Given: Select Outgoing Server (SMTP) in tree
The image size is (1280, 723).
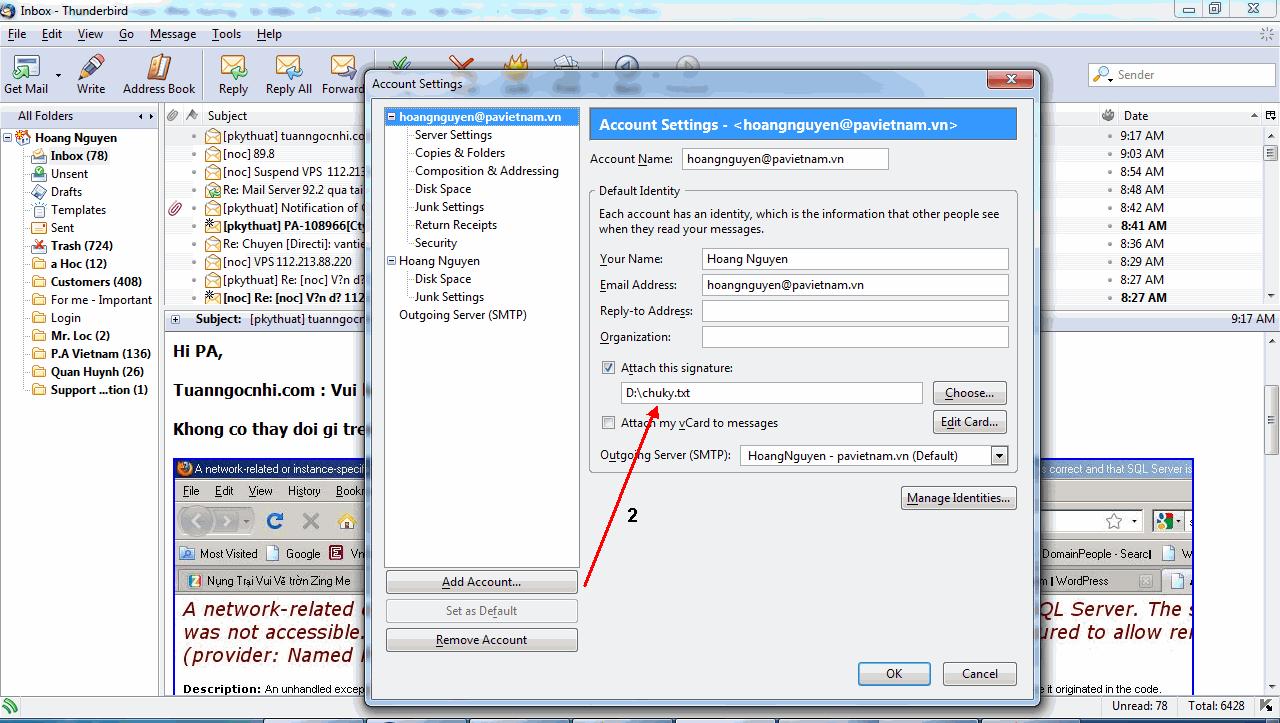Looking at the screenshot, I should pos(463,315).
